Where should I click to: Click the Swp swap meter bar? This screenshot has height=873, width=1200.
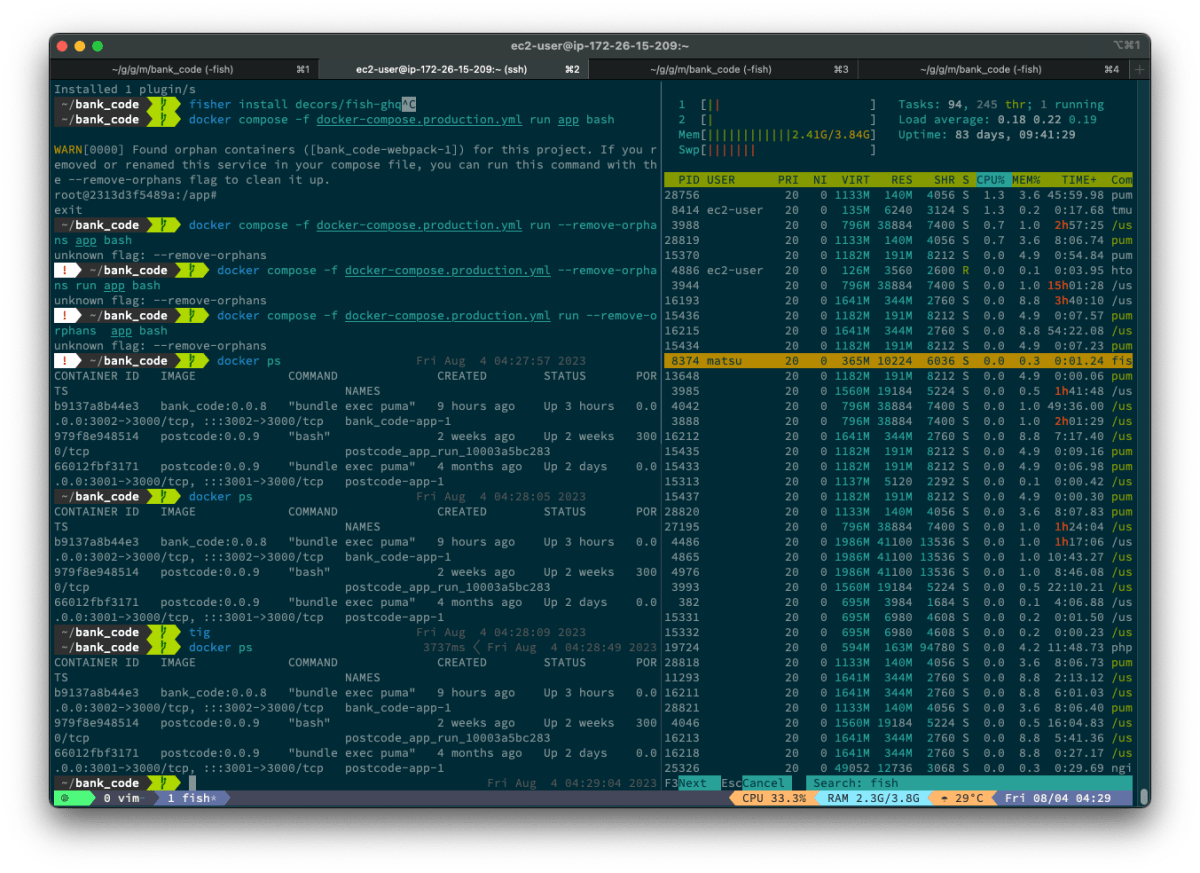(x=778, y=150)
